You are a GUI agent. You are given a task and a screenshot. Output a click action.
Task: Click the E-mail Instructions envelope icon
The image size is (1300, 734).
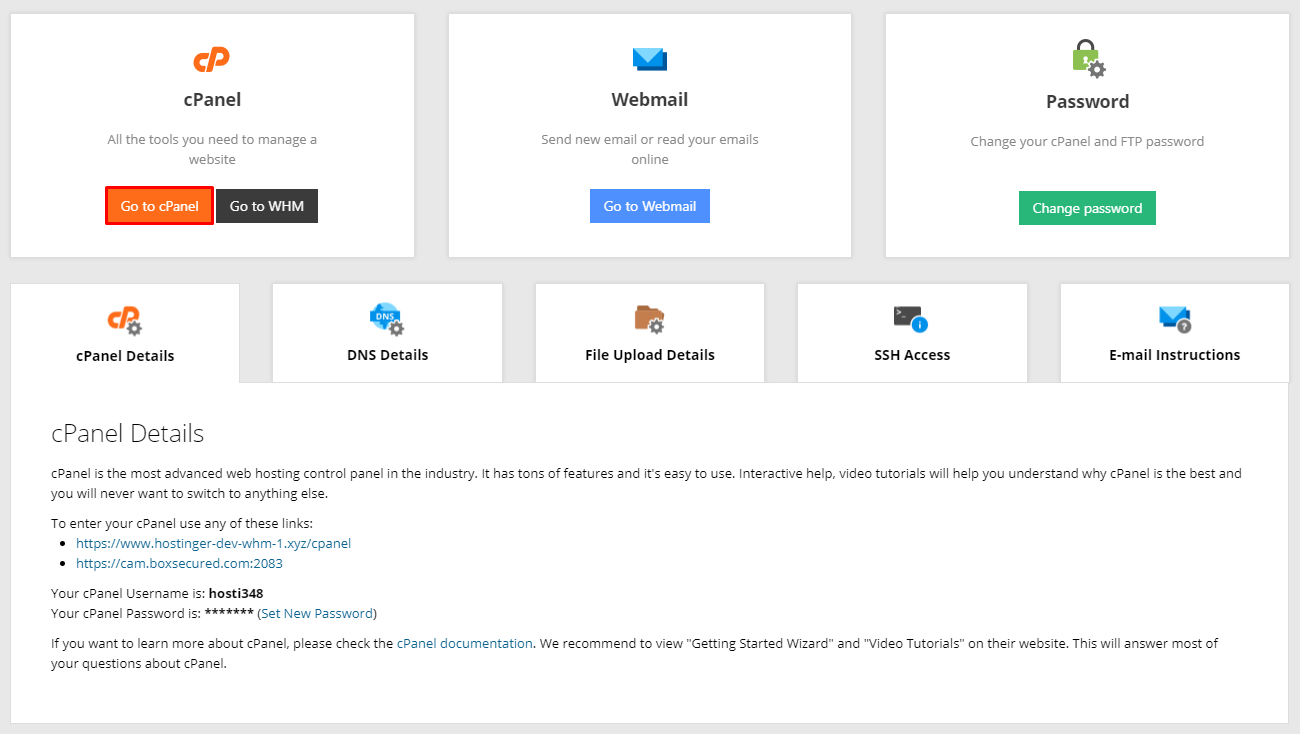(x=1174, y=318)
